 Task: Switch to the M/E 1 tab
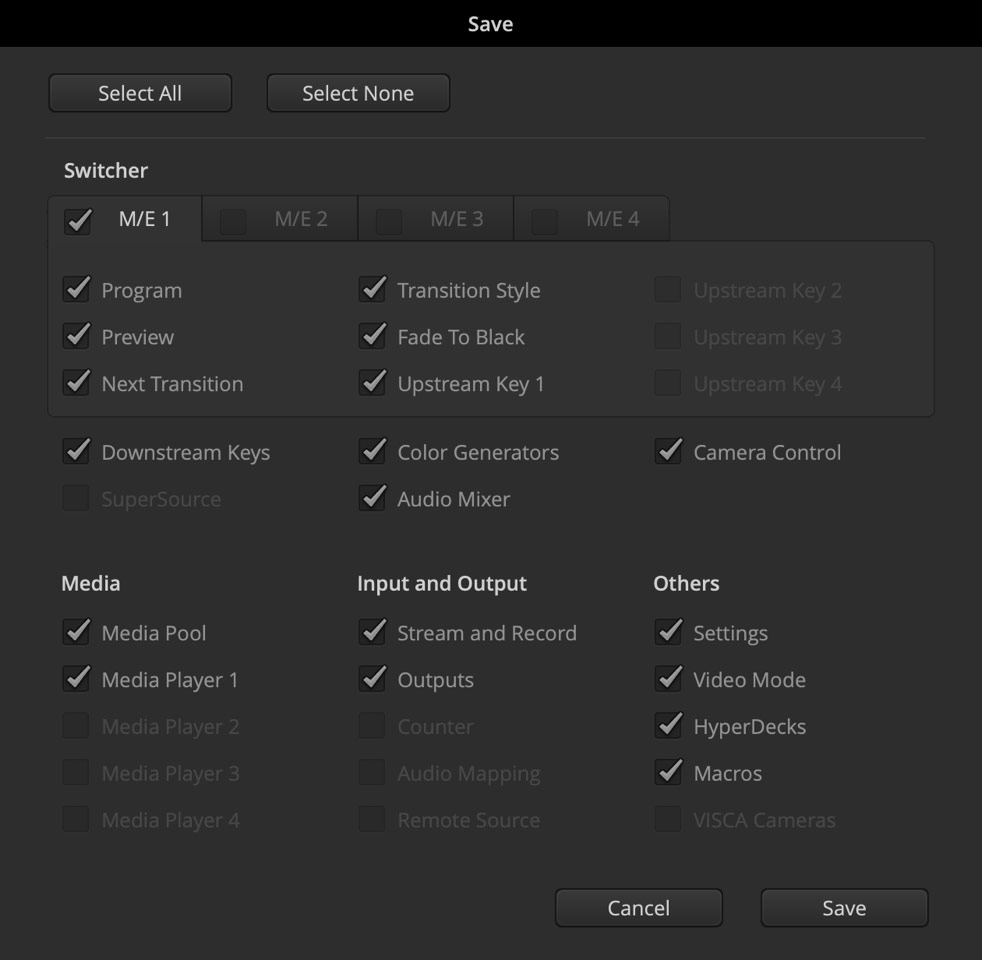point(125,220)
